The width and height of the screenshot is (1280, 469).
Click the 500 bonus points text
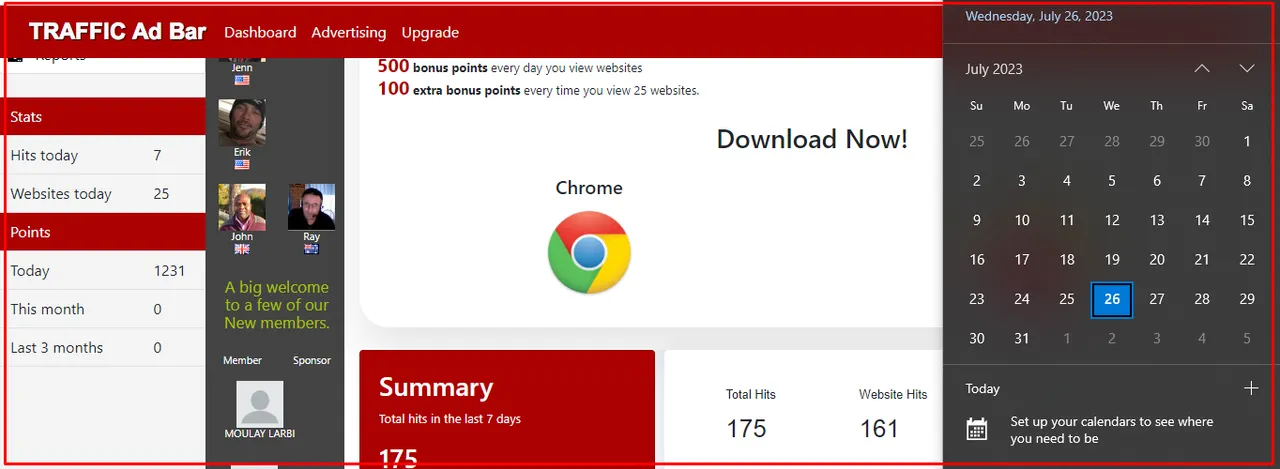click(x=510, y=67)
